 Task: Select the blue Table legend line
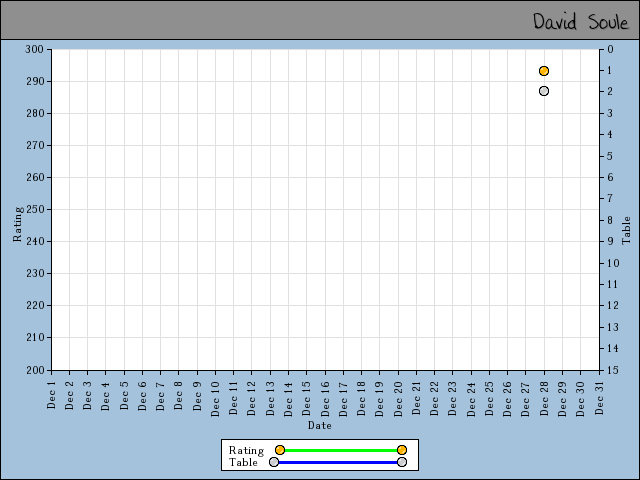338,462
